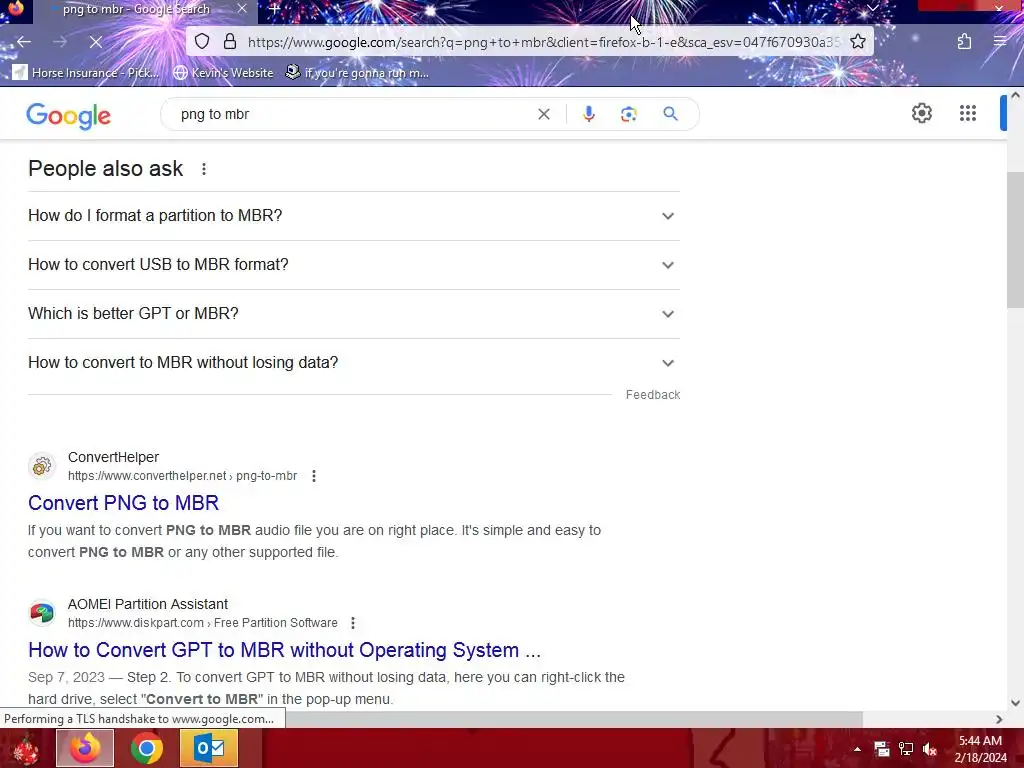Open Firefox application hamburger menu
The width and height of the screenshot is (1024, 768).
click(x=1000, y=42)
